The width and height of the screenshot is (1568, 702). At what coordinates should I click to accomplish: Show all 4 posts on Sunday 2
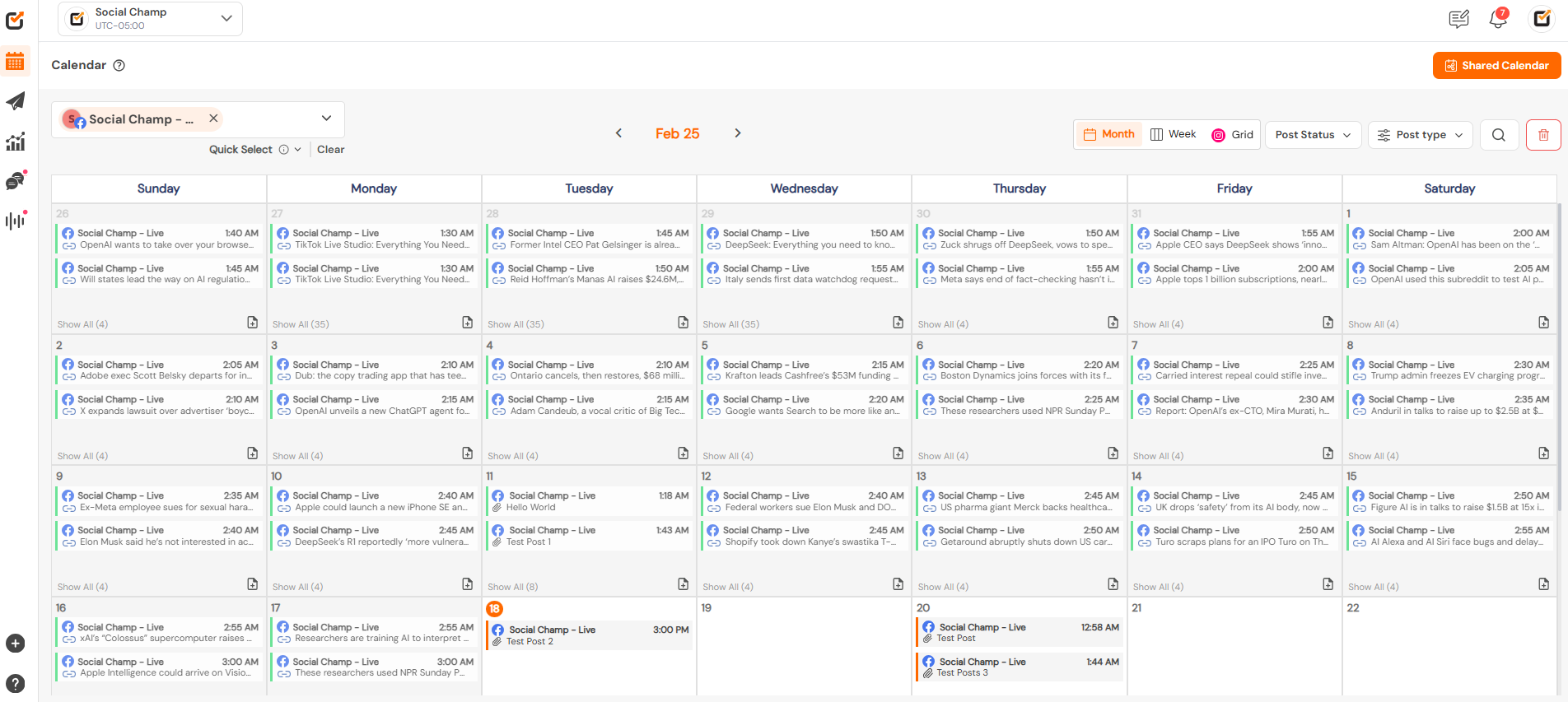[x=82, y=456]
